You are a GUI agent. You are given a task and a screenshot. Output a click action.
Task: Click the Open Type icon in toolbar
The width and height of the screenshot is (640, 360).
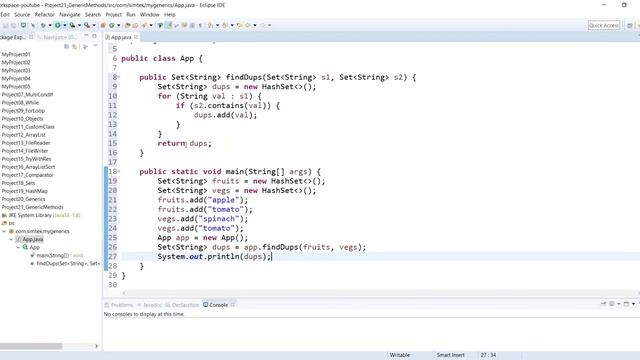tap(127, 25)
